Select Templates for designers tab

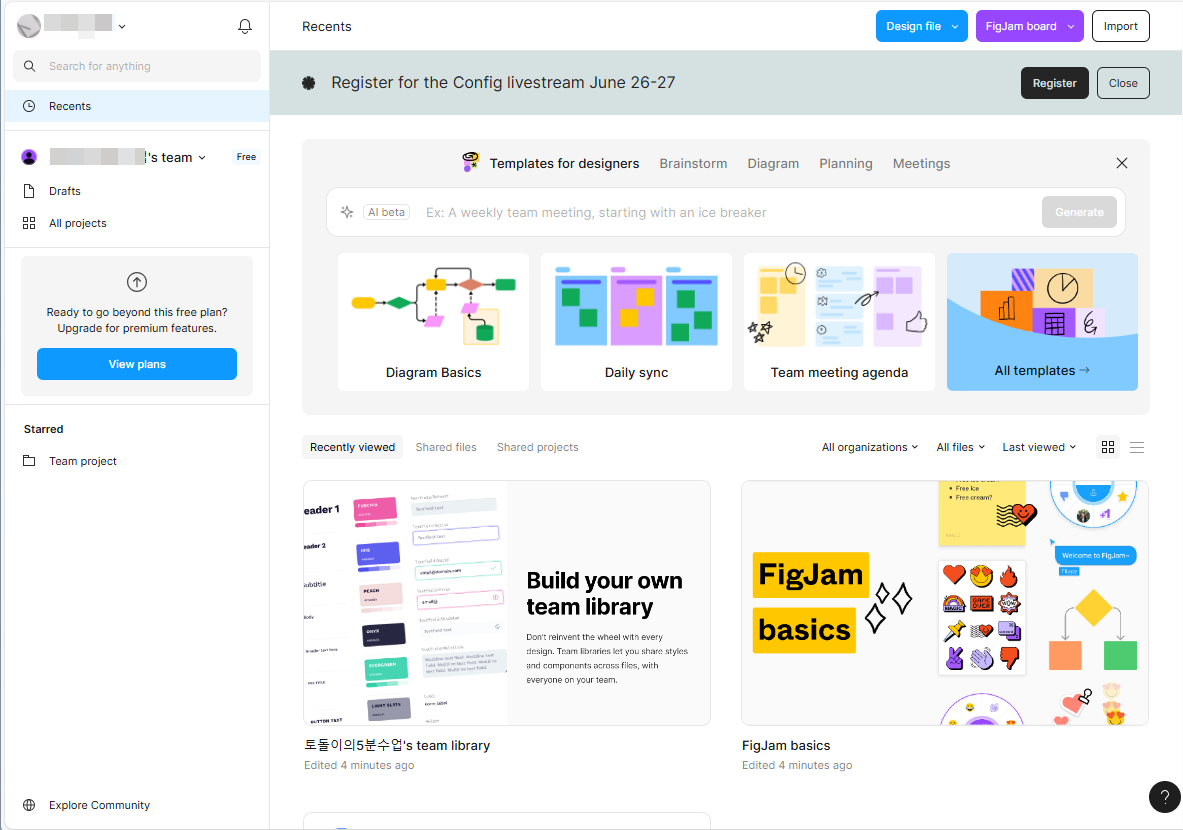click(x=564, y=164)
